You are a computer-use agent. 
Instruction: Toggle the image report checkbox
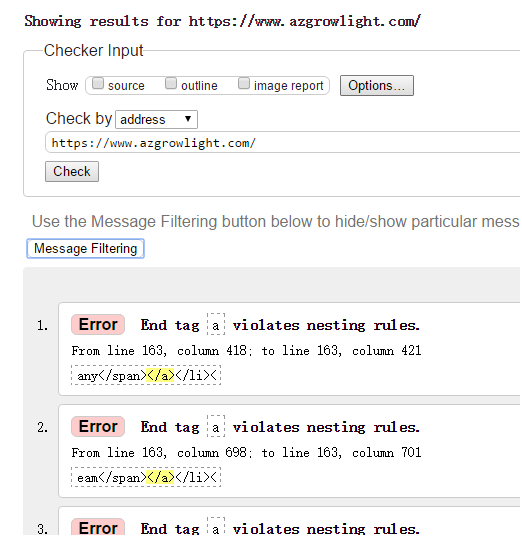[x=244, y=83]
